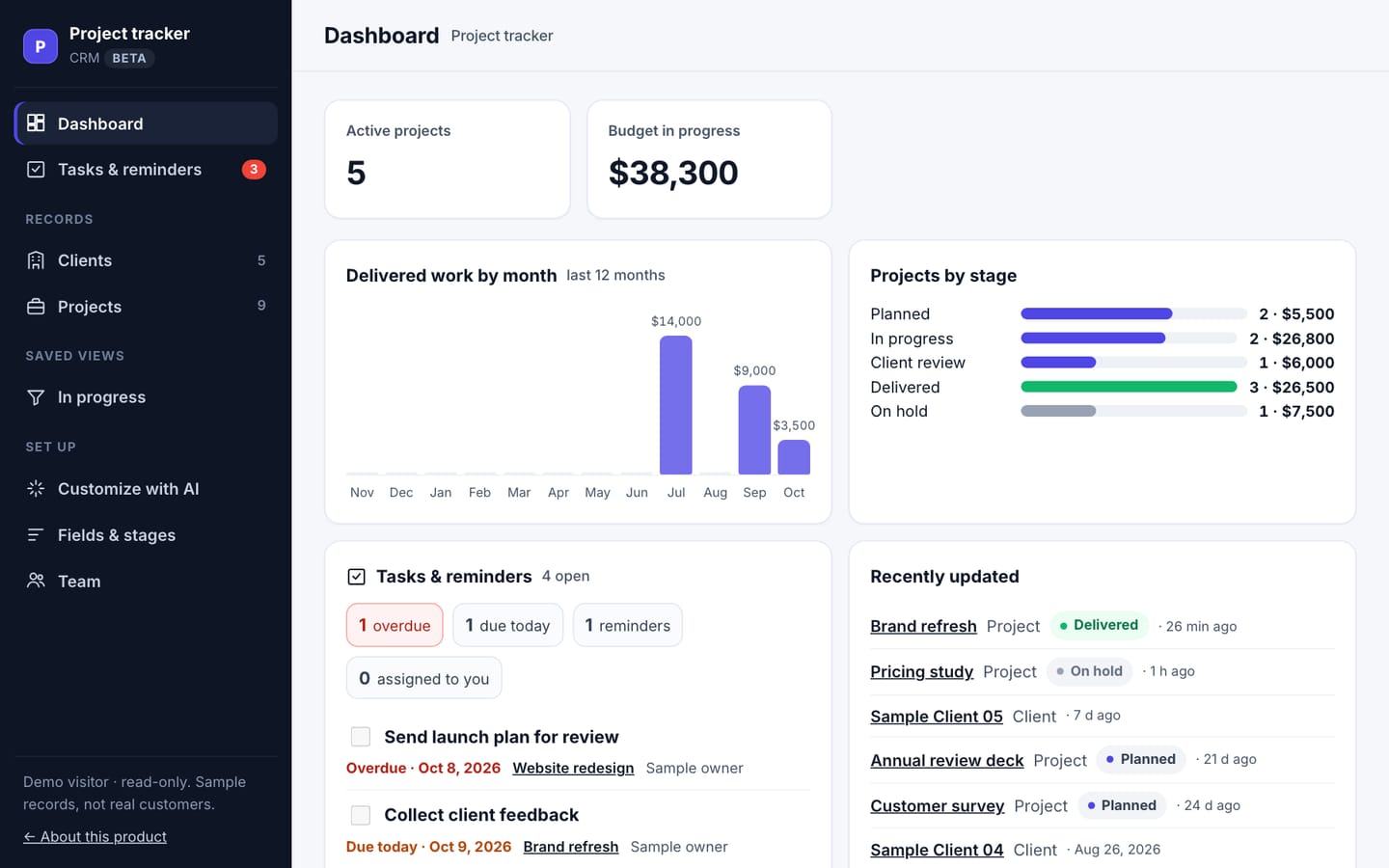Click the Planned badge for Customer survey

click(1122, 805)
